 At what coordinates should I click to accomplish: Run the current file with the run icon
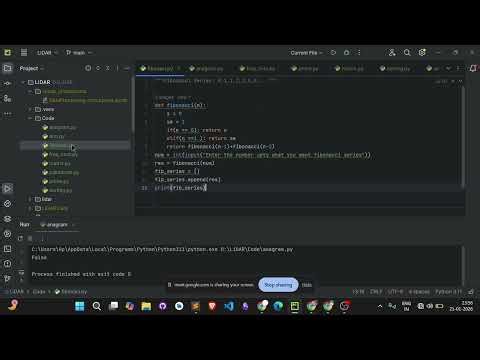click(x=333, y=53)
